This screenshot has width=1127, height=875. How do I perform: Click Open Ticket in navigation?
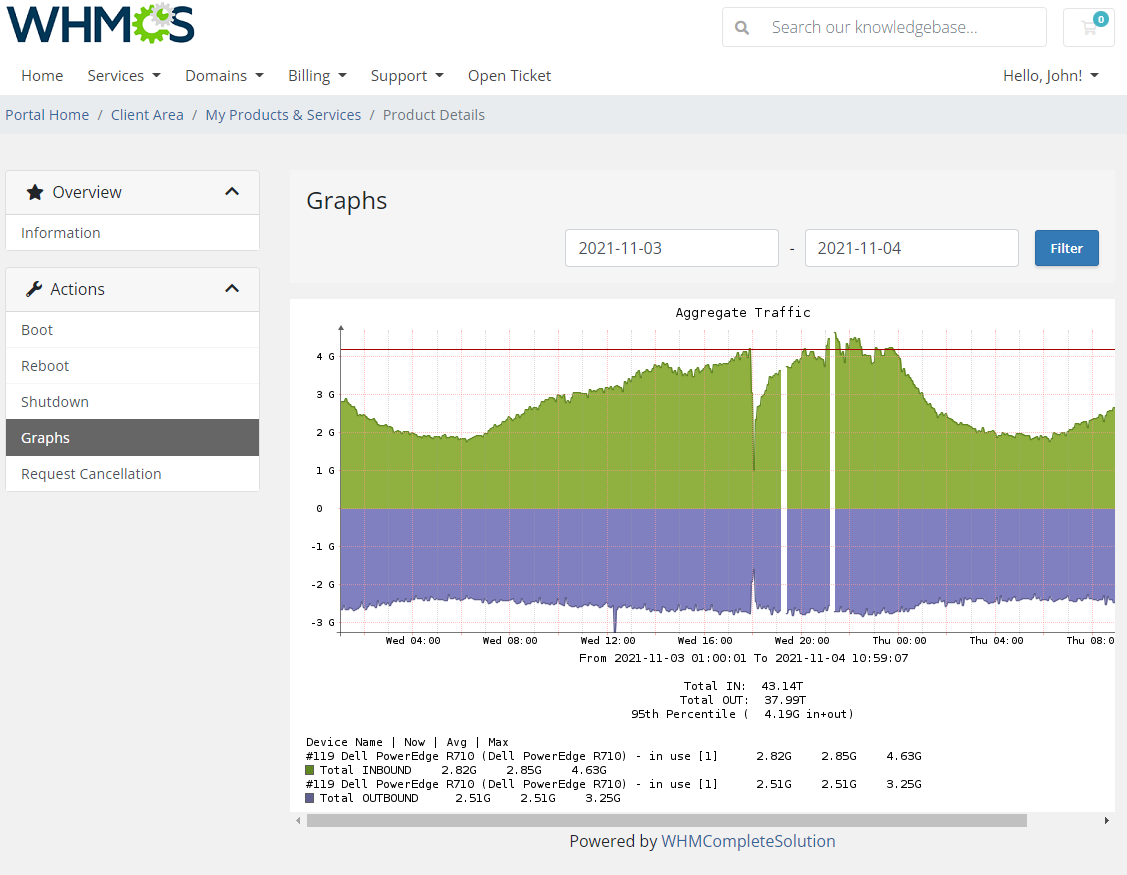pyautogui.click(x=509, y=75)
